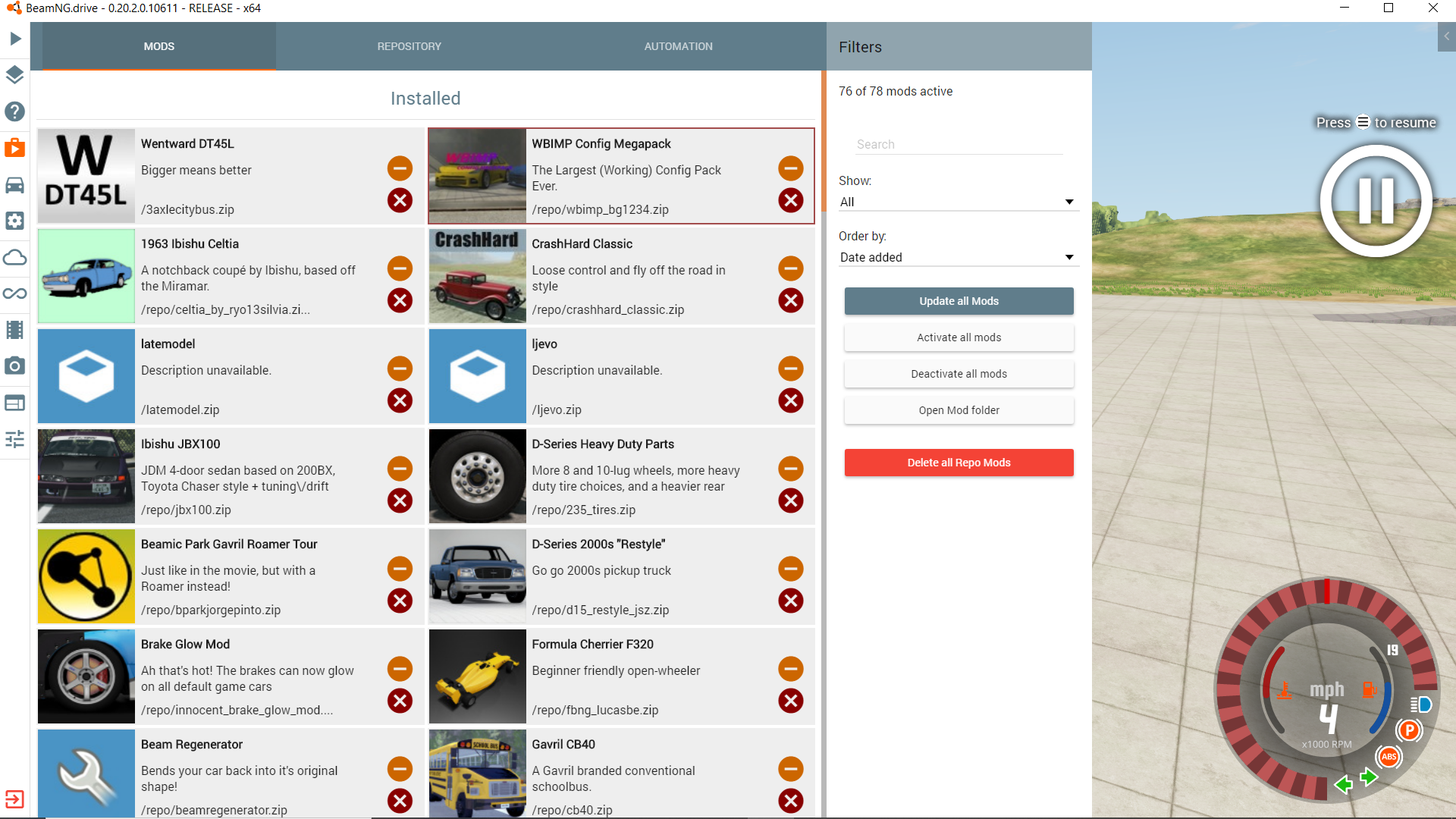Click the '76 of 78 mods active' text
Viewport: 1456px width, 819px height.
pyautogui.click(x=896, y=91)
